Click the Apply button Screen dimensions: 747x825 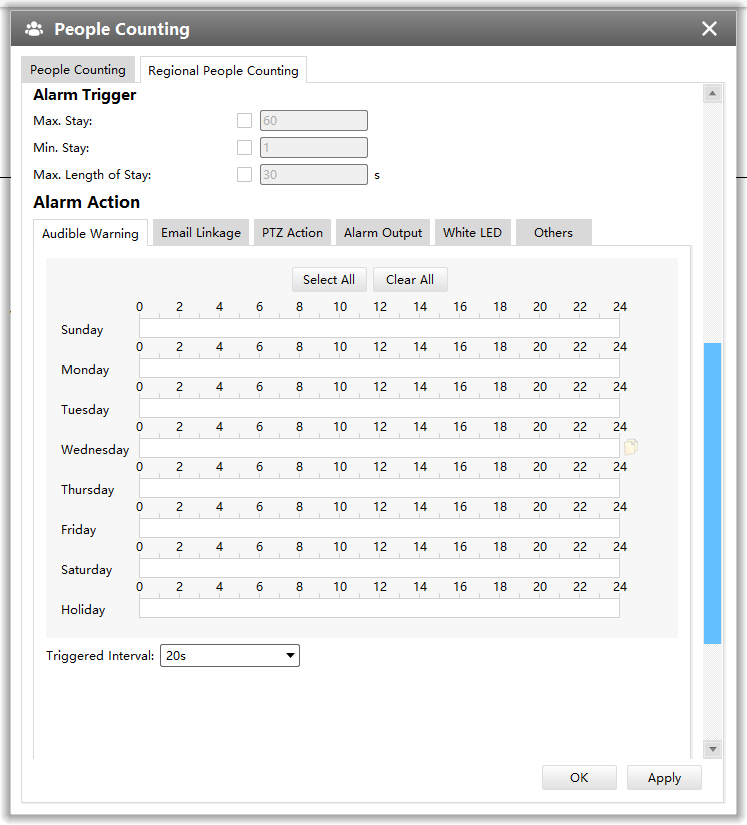[664, 778]
